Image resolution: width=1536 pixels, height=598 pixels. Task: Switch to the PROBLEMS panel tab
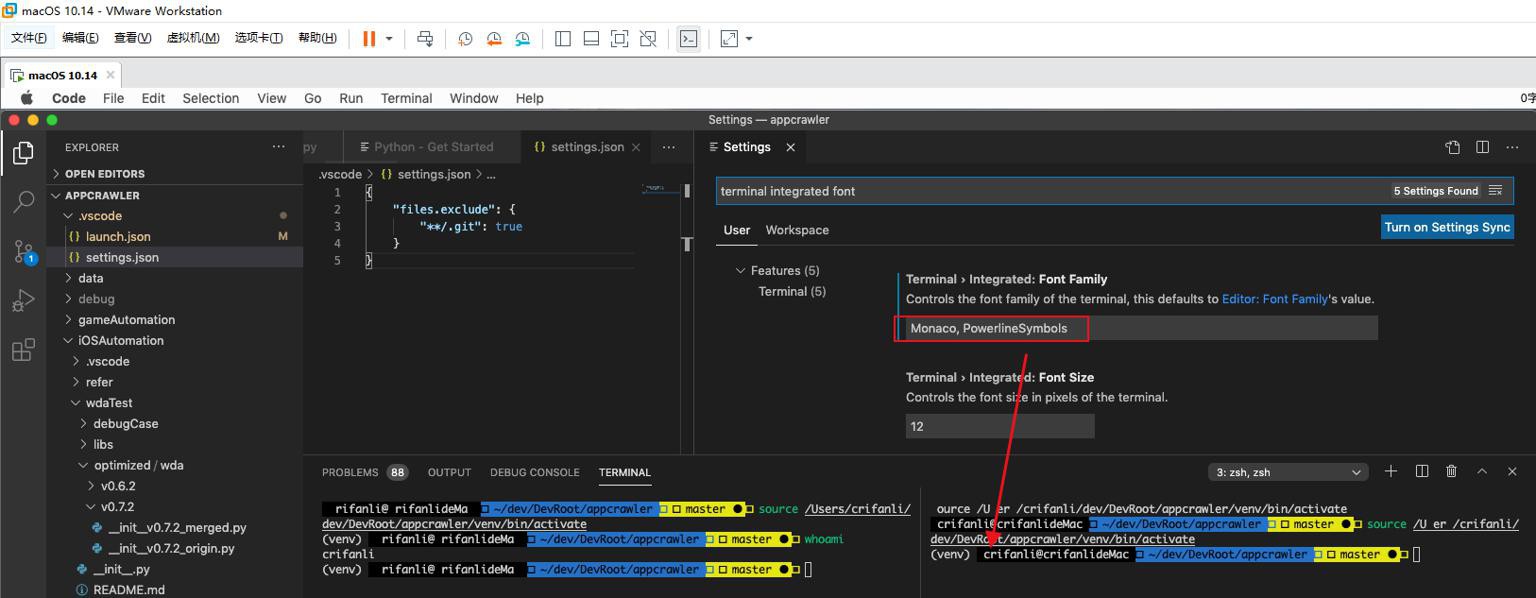point(350,472)
